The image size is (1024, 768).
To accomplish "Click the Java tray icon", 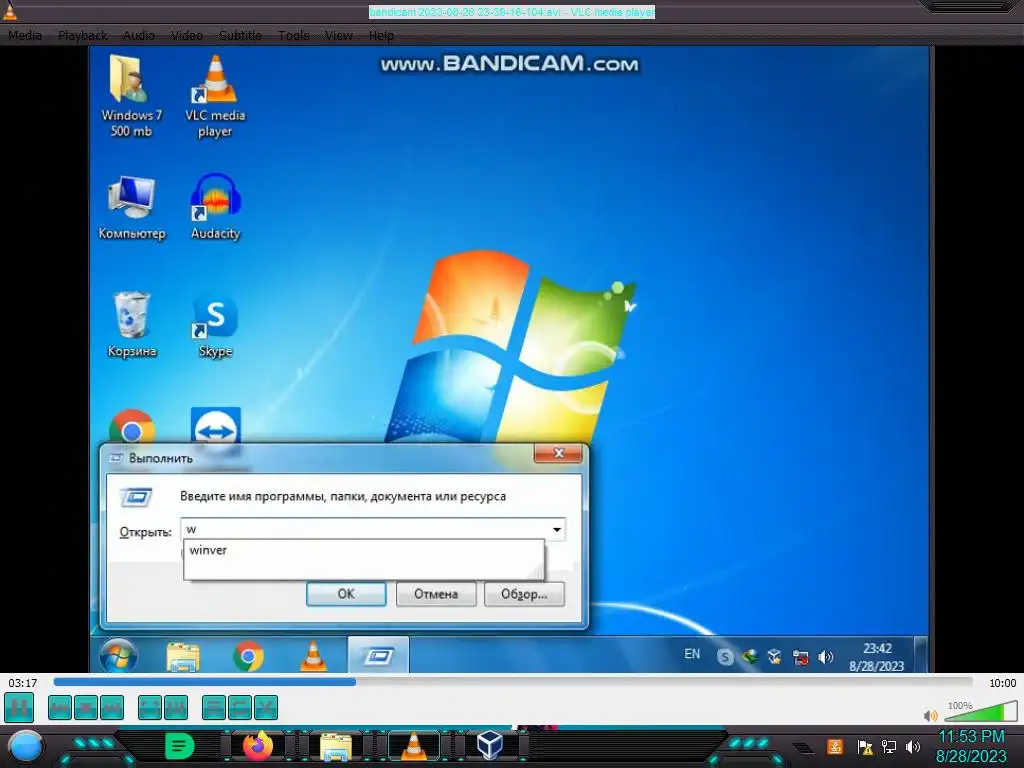I will point(835,746).
